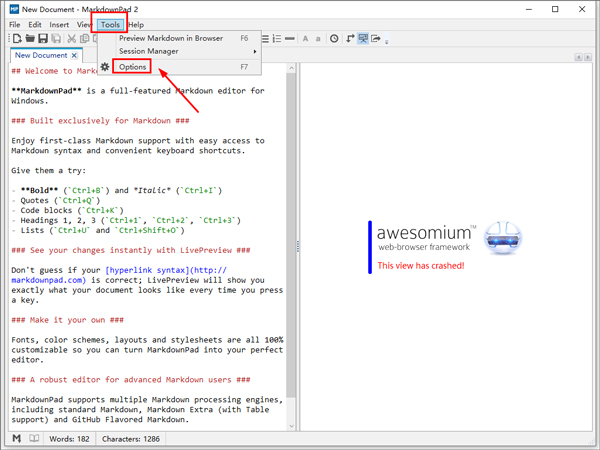
Task: Click the book icon in status bar
Action: point(34,438)
